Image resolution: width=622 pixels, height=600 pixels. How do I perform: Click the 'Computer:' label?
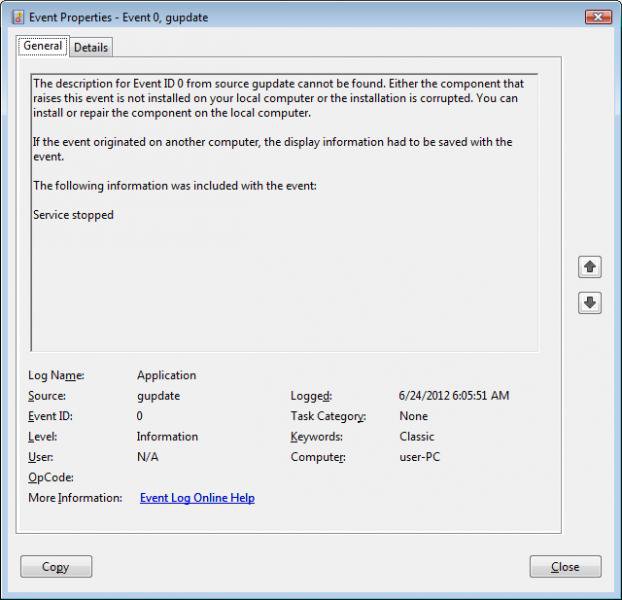point(318,457)
